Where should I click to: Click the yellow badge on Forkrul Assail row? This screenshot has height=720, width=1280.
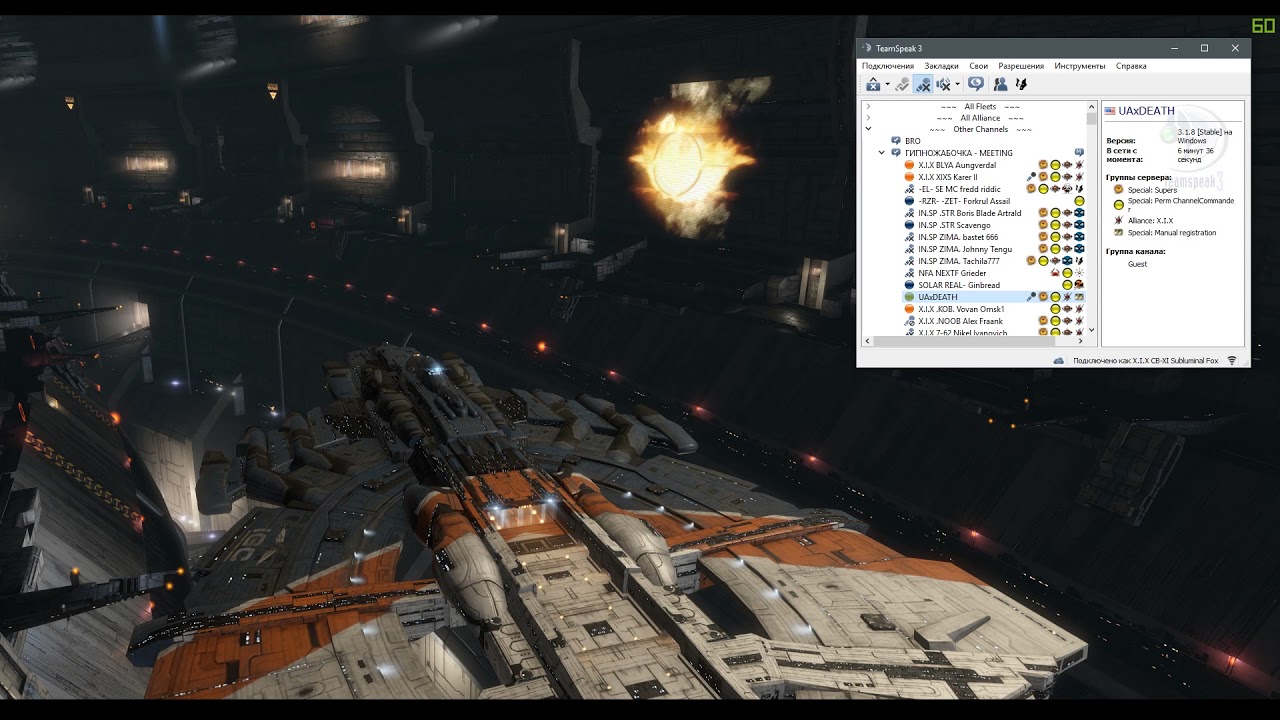pyautogui.click(x=1079, y=201)
